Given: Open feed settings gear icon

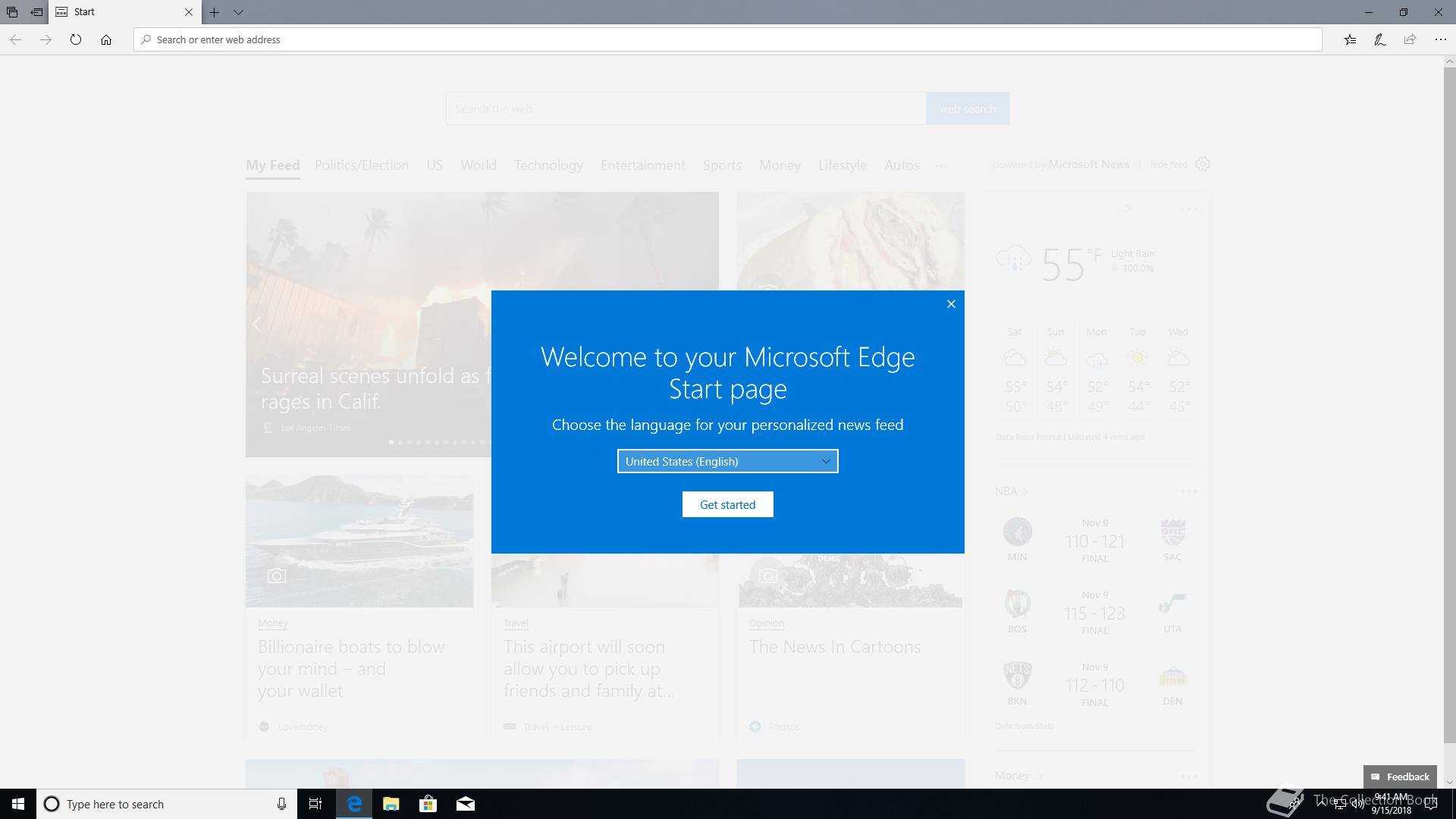Looking at the screenshot, I should click(x=1203, y=165).
